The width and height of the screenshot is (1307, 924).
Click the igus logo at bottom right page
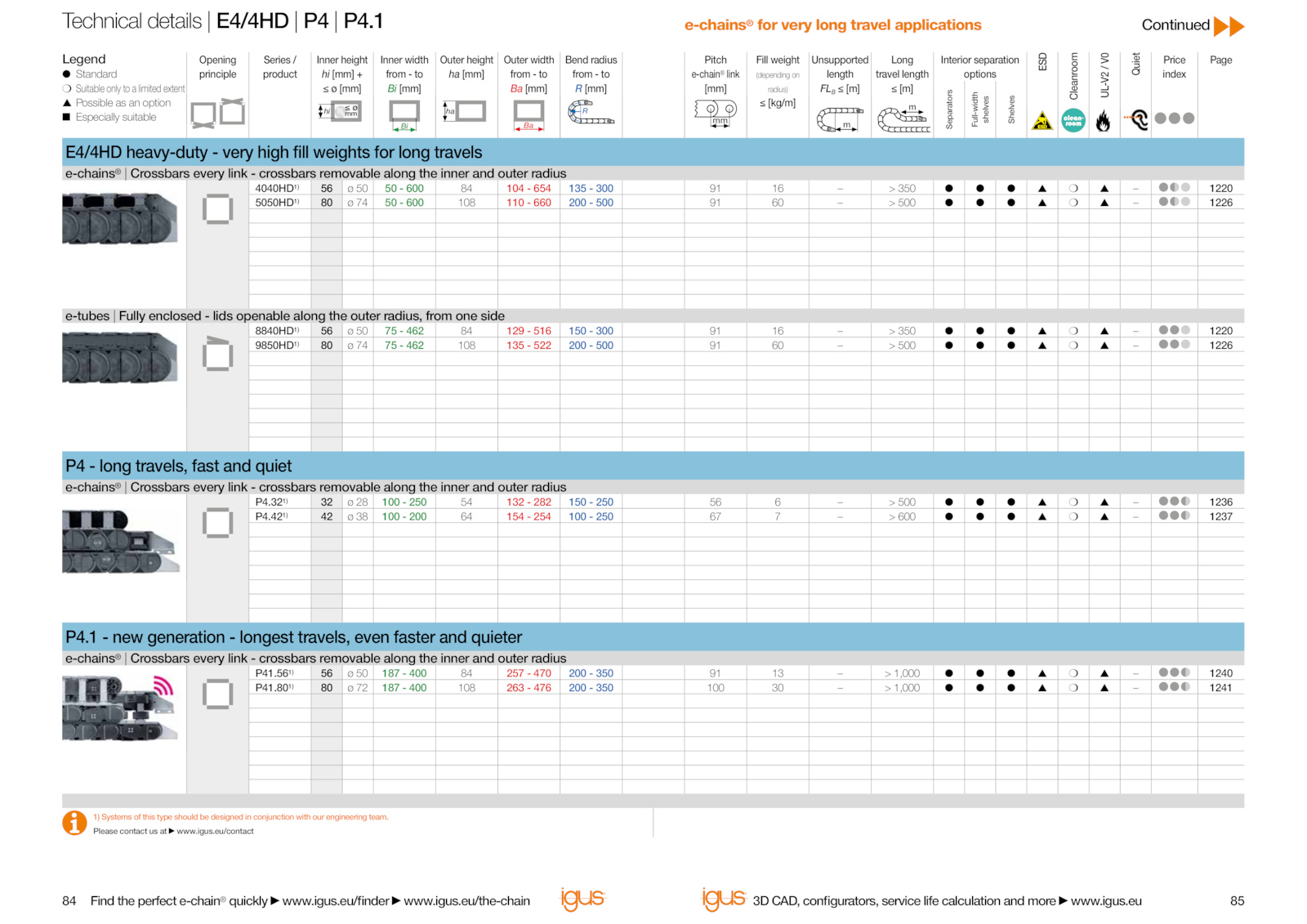pyautogui.click(x=724, y=899)
